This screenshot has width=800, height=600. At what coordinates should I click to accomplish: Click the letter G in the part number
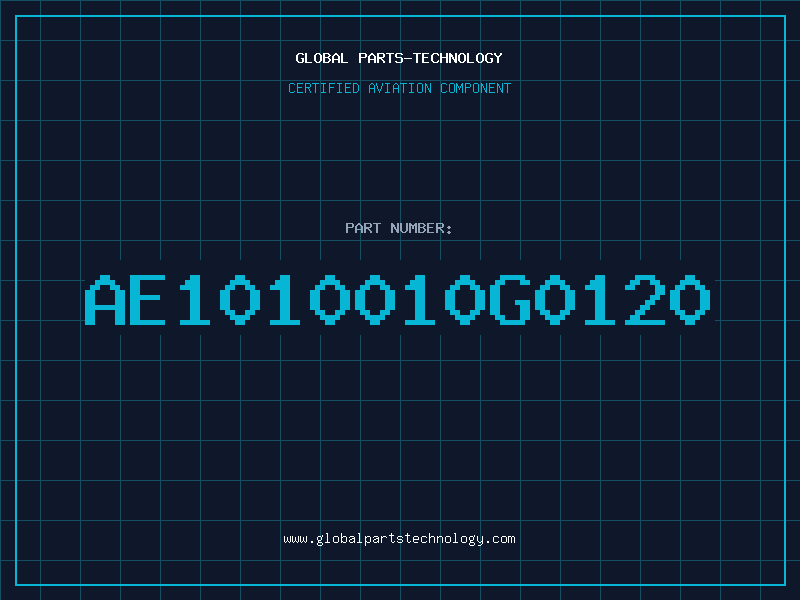[x=510, y=299]
